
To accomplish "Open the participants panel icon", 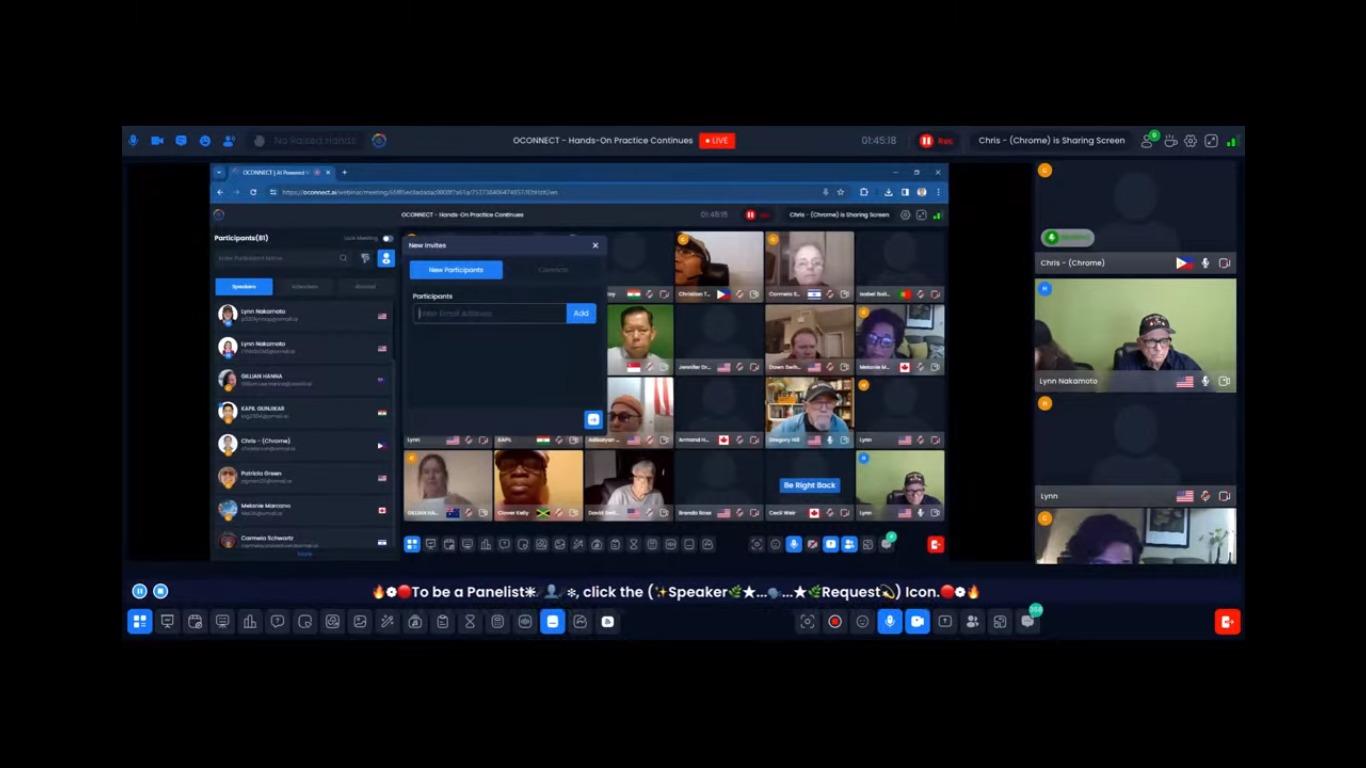I will pyautogui.click(x=972, y=622).
